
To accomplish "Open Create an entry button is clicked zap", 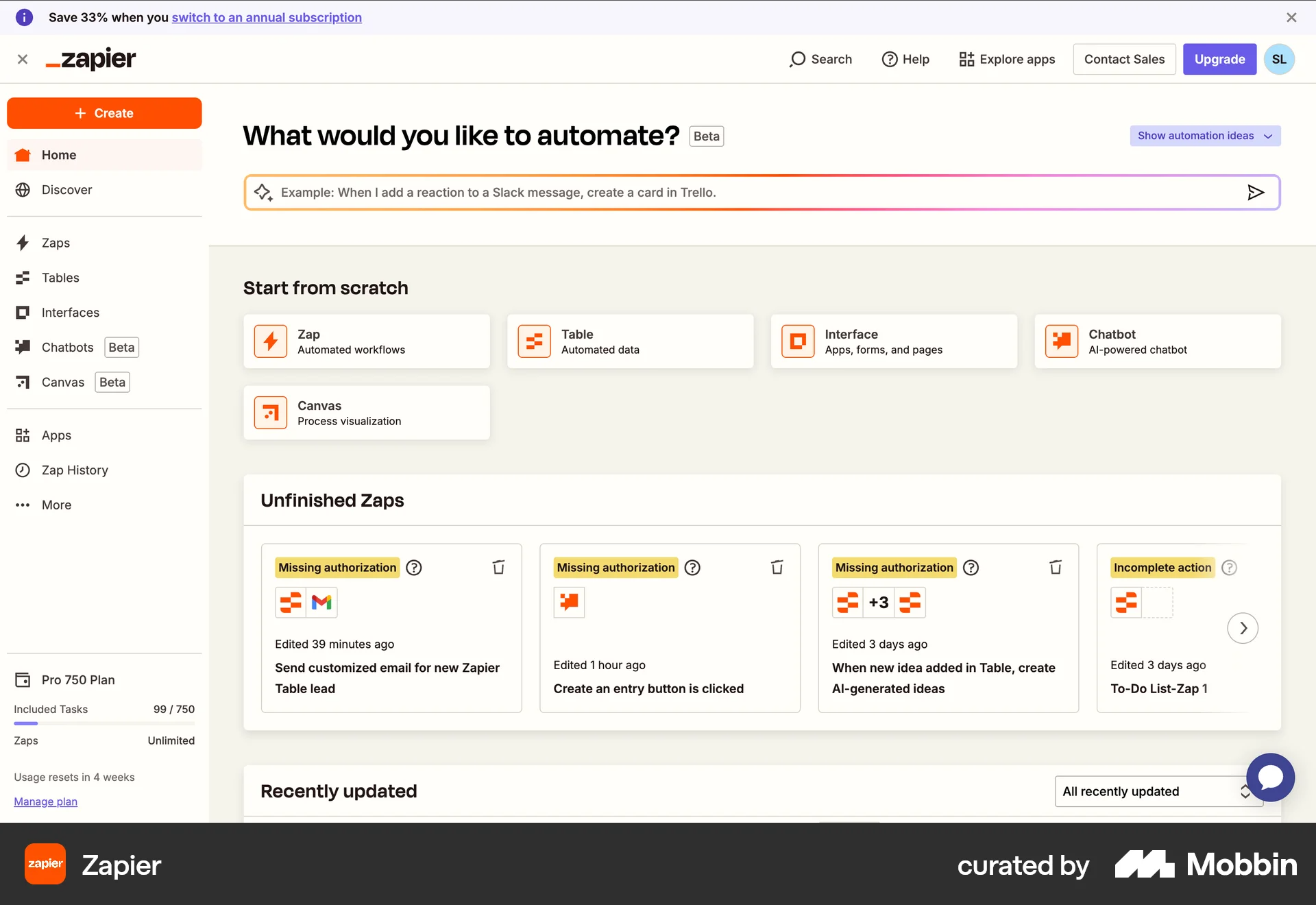I will click(648, 689).
